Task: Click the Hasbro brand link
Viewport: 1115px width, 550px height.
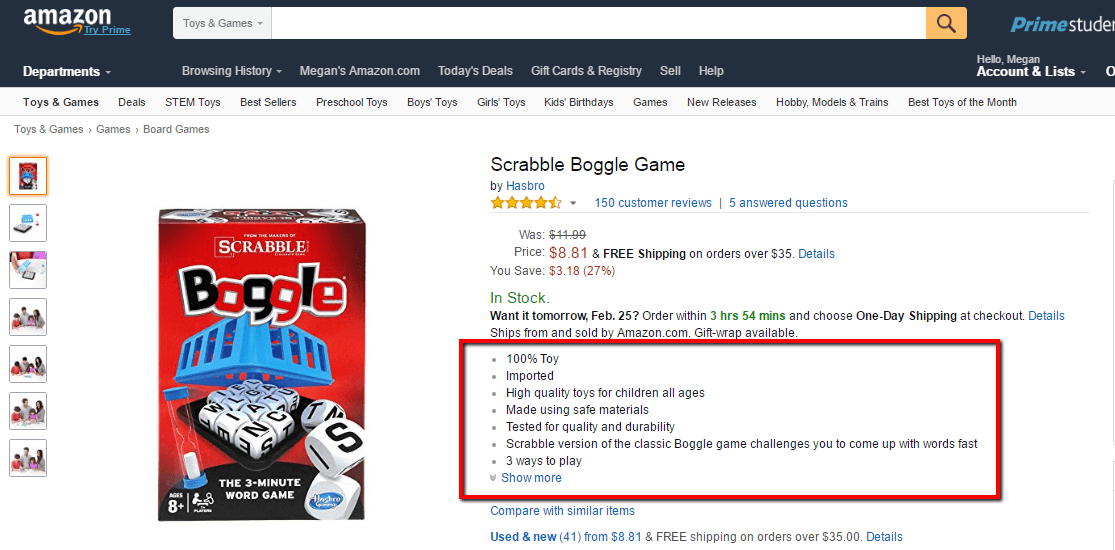Action: point(525,186)
